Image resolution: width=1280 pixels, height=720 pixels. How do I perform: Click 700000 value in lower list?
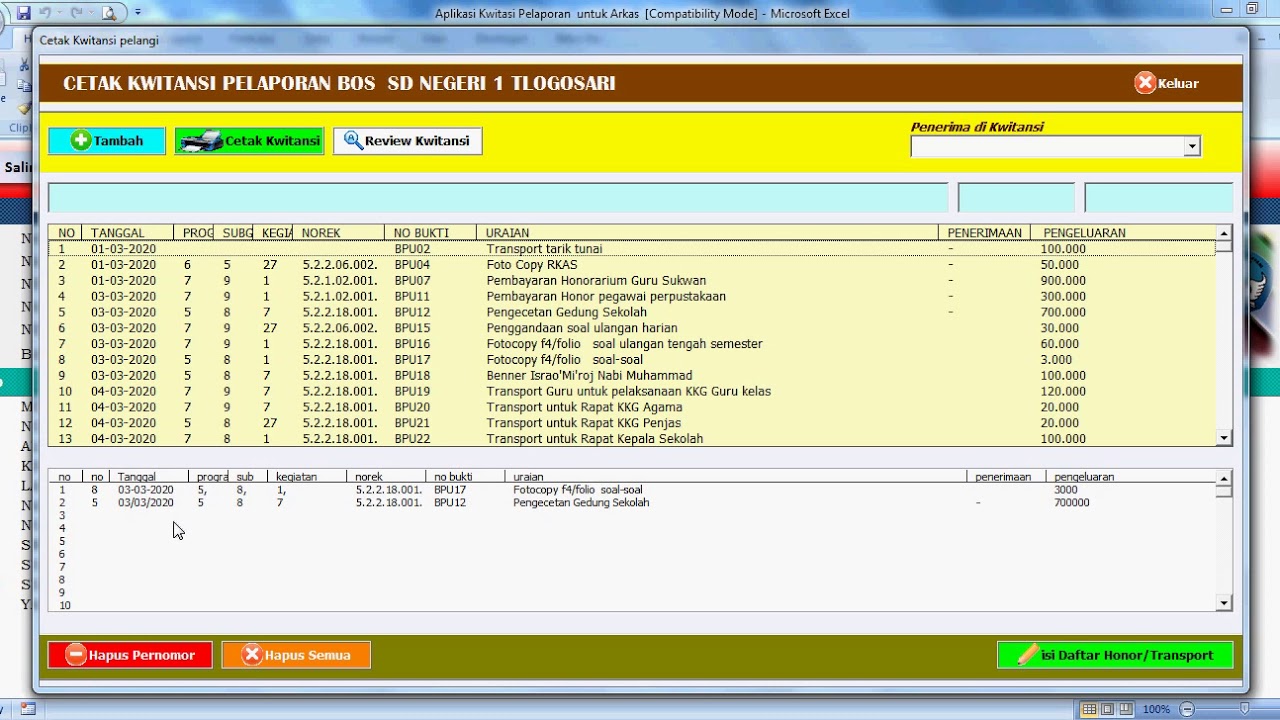coord(1072,503)
